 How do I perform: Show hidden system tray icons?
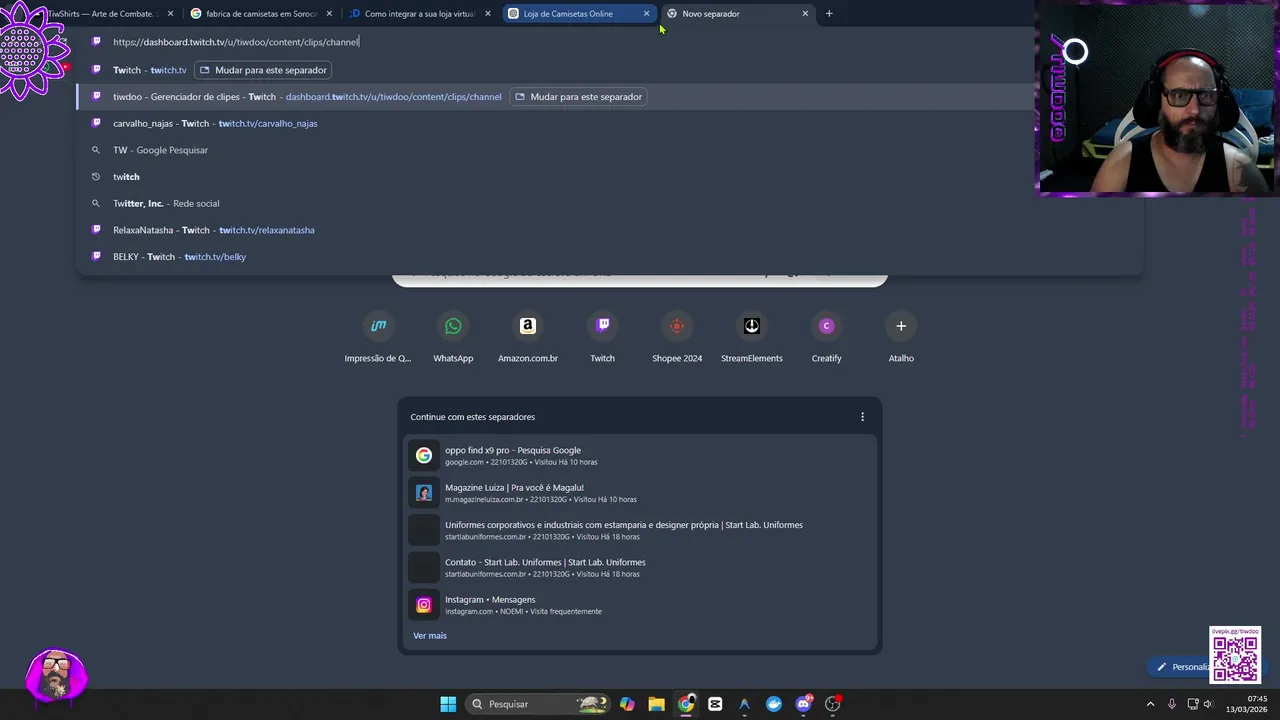pyautogui.click(x=1150, y=704)
